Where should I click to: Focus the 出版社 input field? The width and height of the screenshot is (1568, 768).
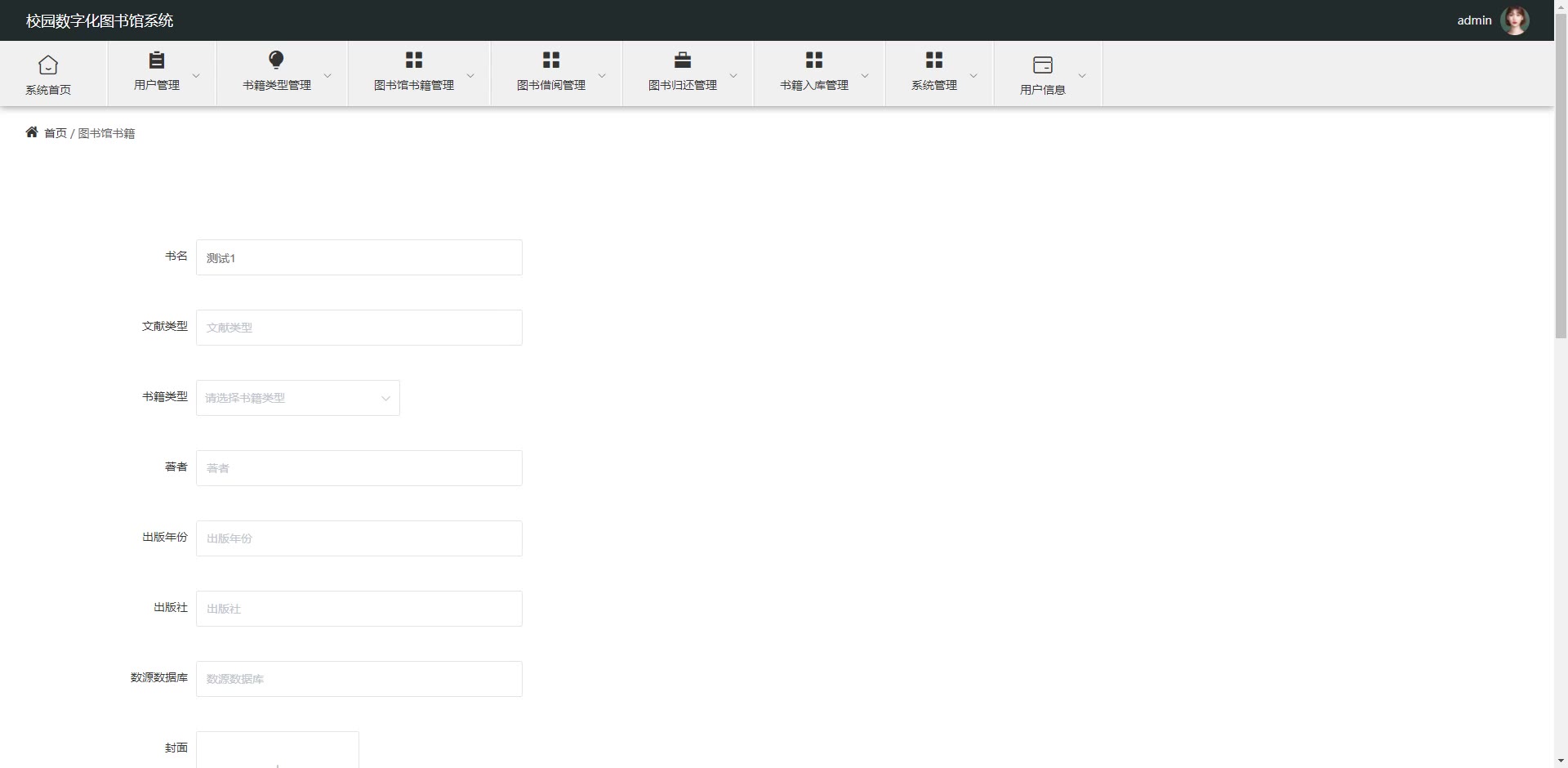[359, 609]
